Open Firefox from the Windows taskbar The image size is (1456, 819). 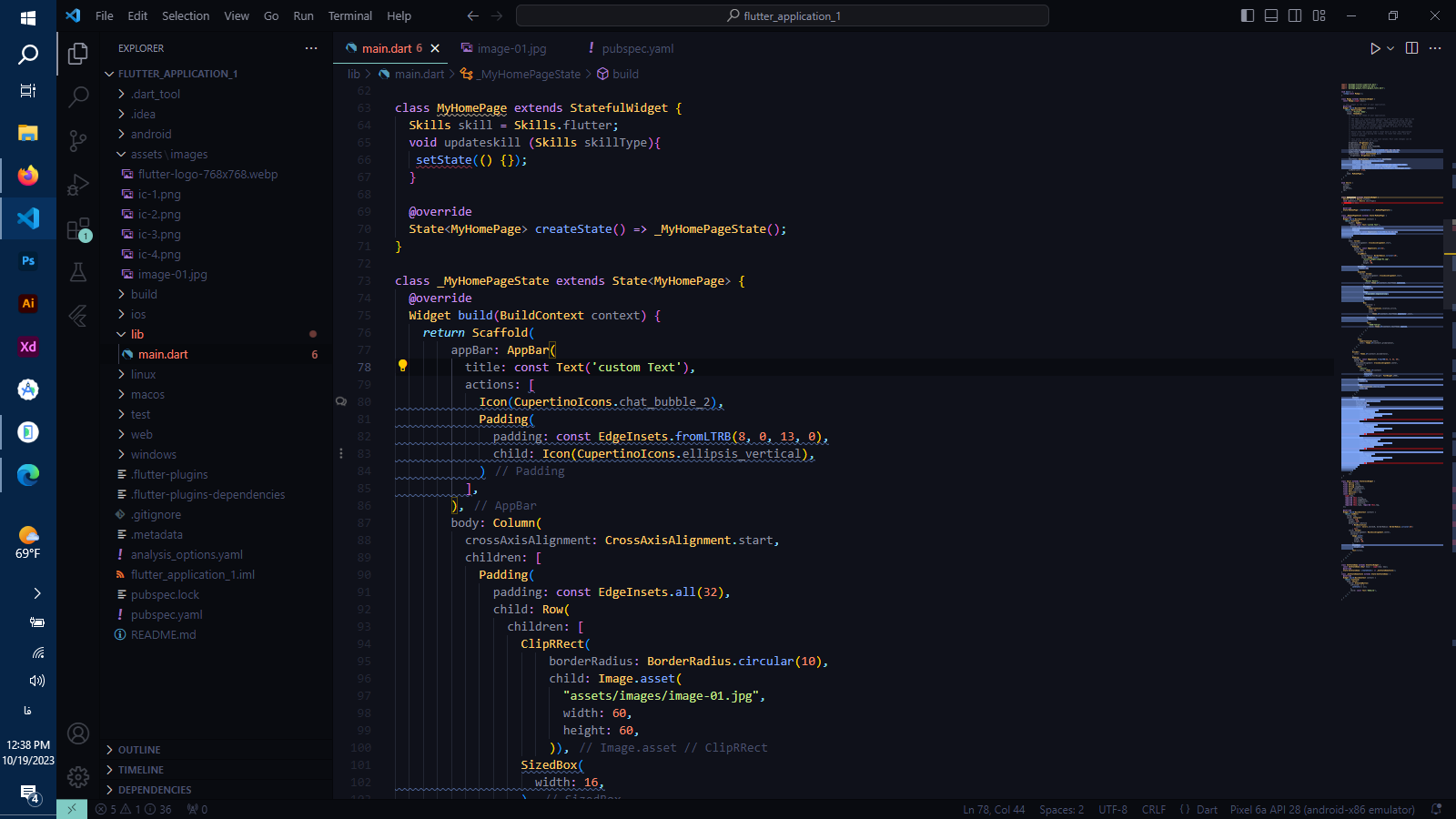coord(28,175)
